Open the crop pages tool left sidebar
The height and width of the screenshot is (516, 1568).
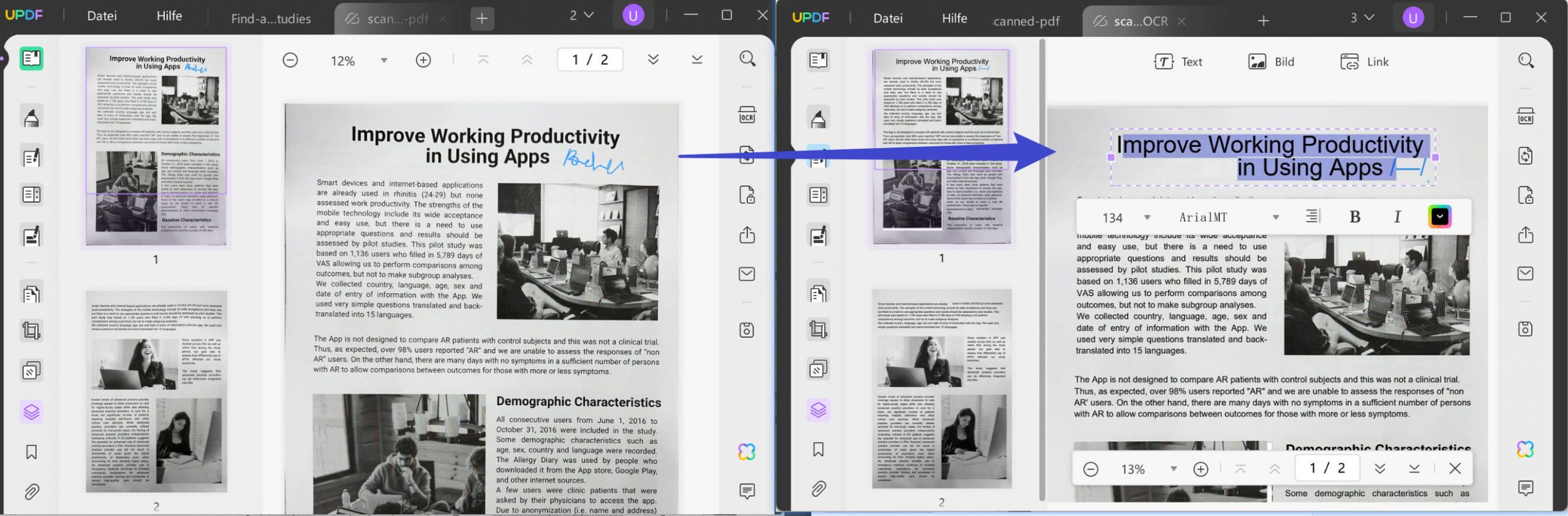click(31, 331)
